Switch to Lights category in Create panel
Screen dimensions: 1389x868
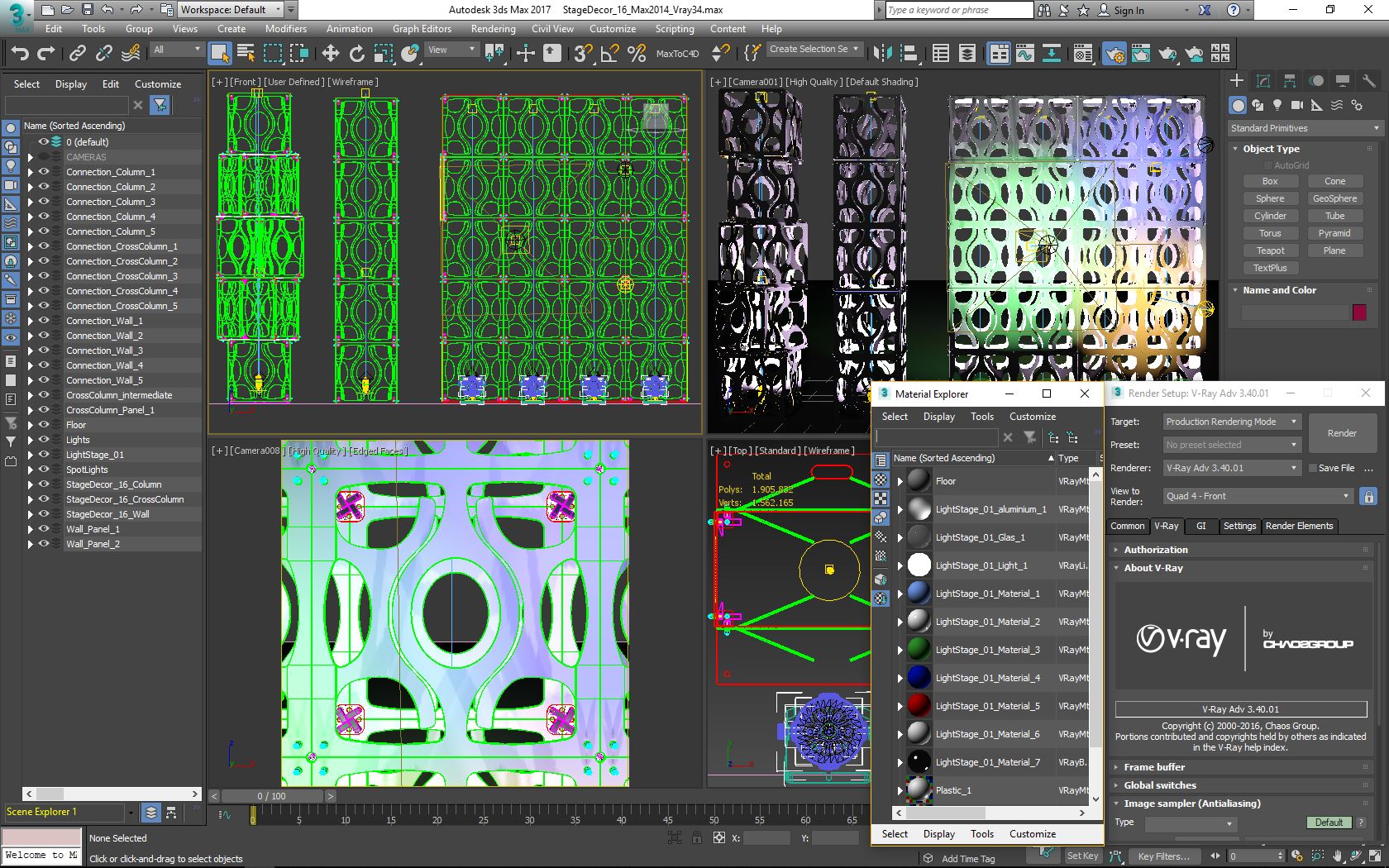coord(1277,105)
